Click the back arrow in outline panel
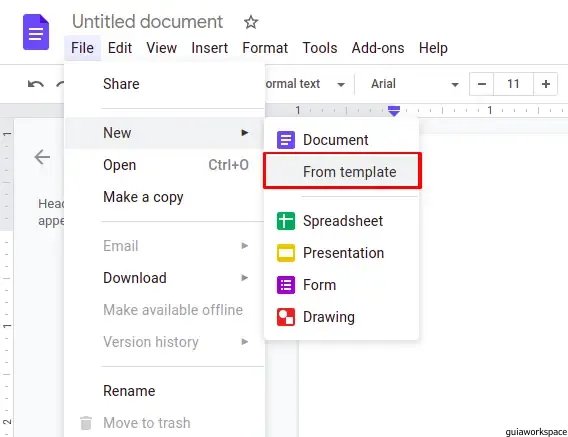This screenshot has width=568, height=437. [x=42, y=157]
